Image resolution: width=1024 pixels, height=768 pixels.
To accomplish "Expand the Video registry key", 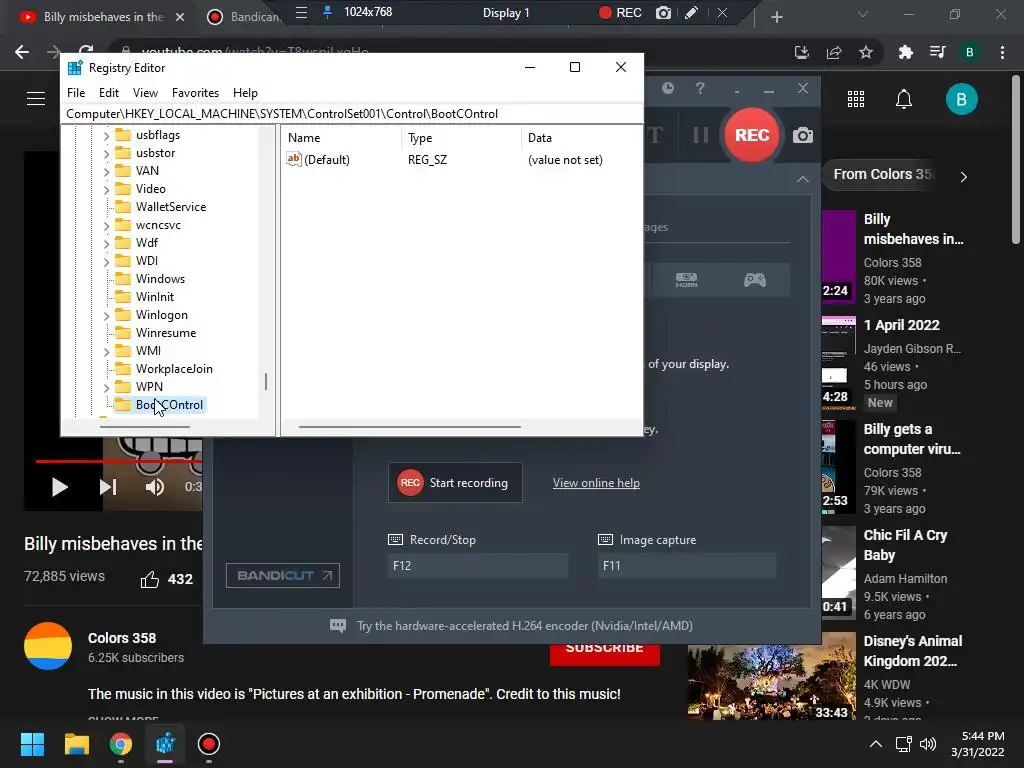I will click(x=106, y=189).
